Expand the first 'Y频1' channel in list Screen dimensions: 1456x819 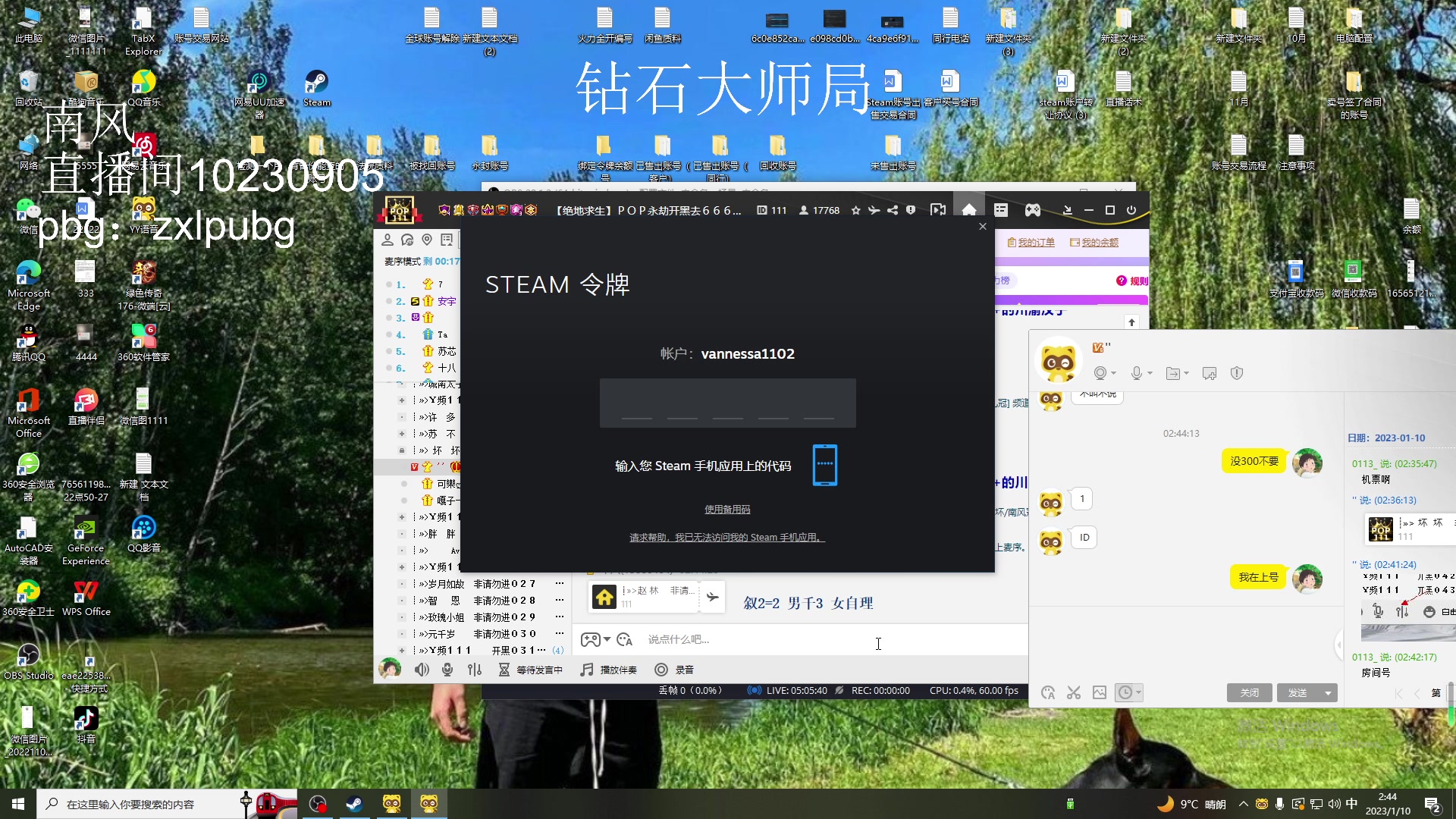[x=402, y=400]
